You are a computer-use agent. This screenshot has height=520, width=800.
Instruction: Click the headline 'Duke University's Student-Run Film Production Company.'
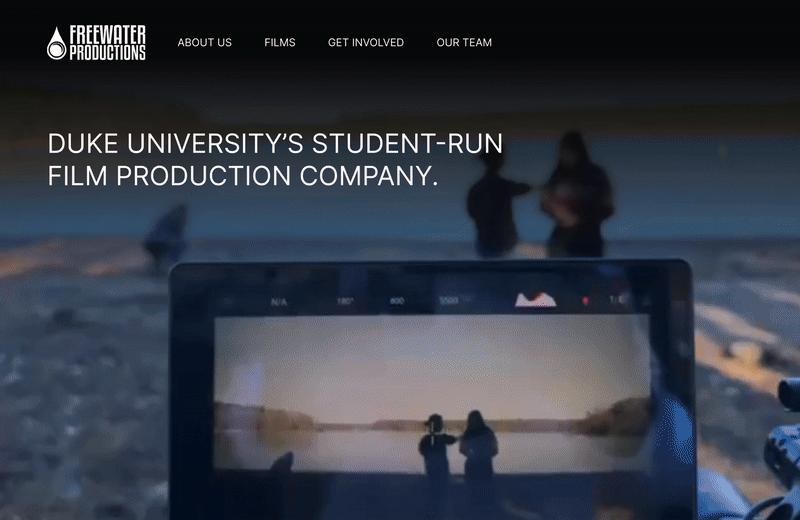coord(276,160)
